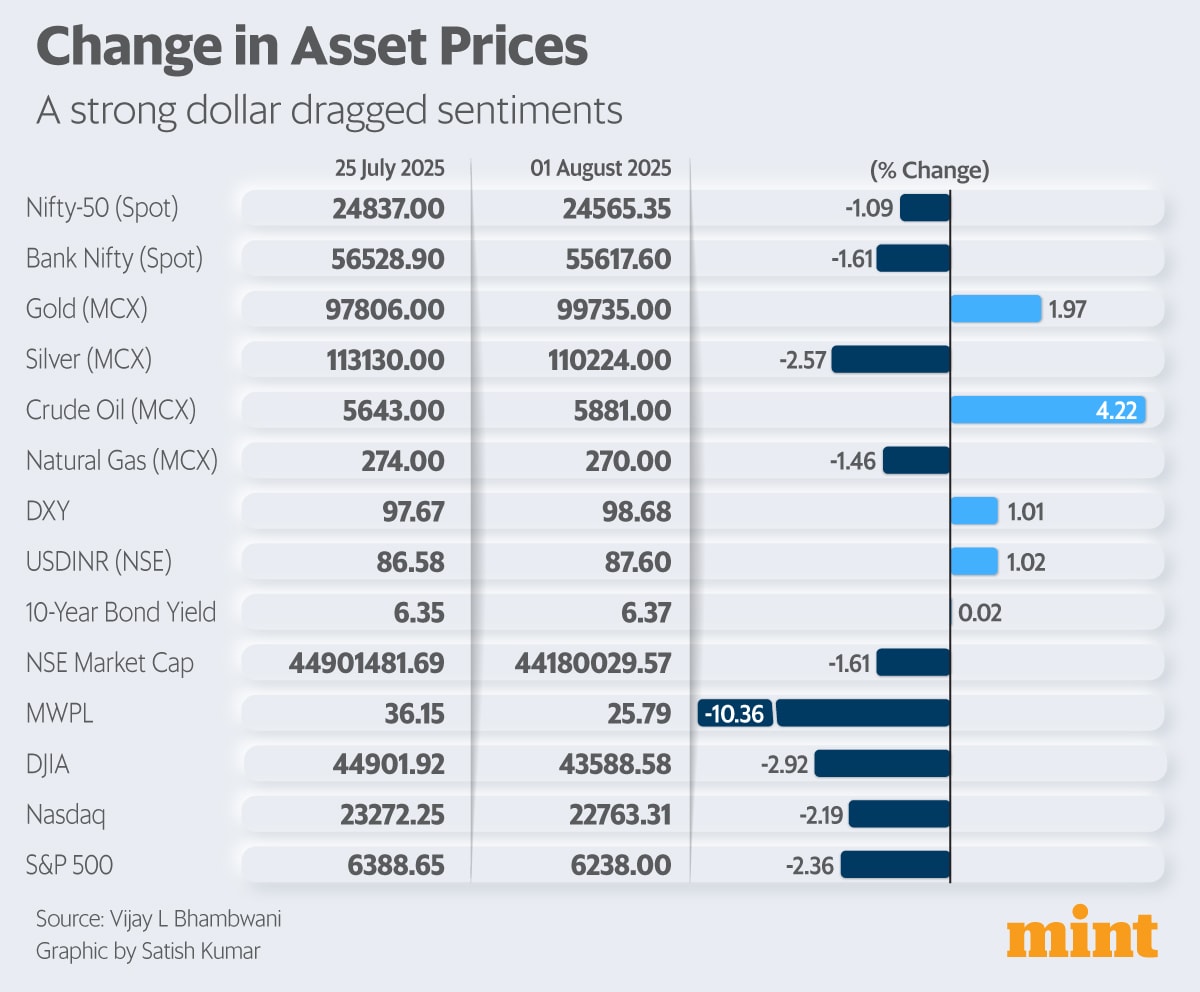The height and width of the screenshot is (992, 1200).
Task: Click the 10-Year Bond Yield label
Action: [x=121, y=612]
